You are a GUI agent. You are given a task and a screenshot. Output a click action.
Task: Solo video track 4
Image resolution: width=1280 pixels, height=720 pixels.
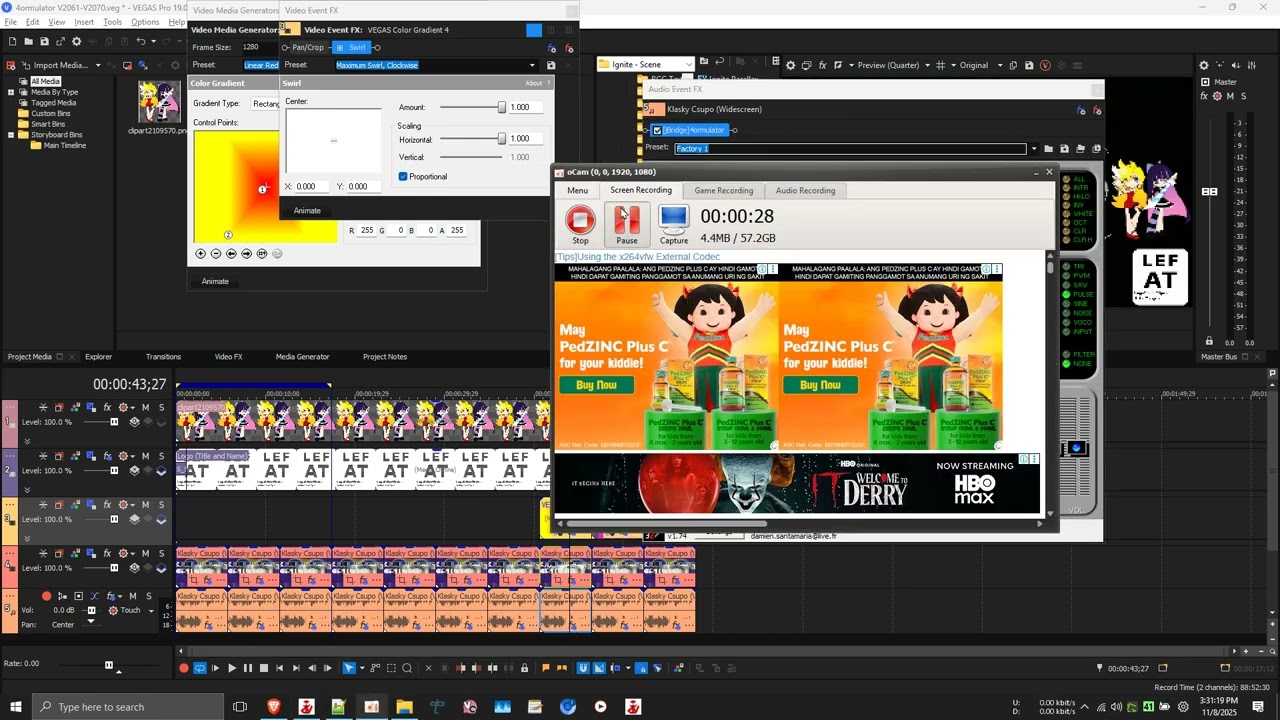click(161, 553)
